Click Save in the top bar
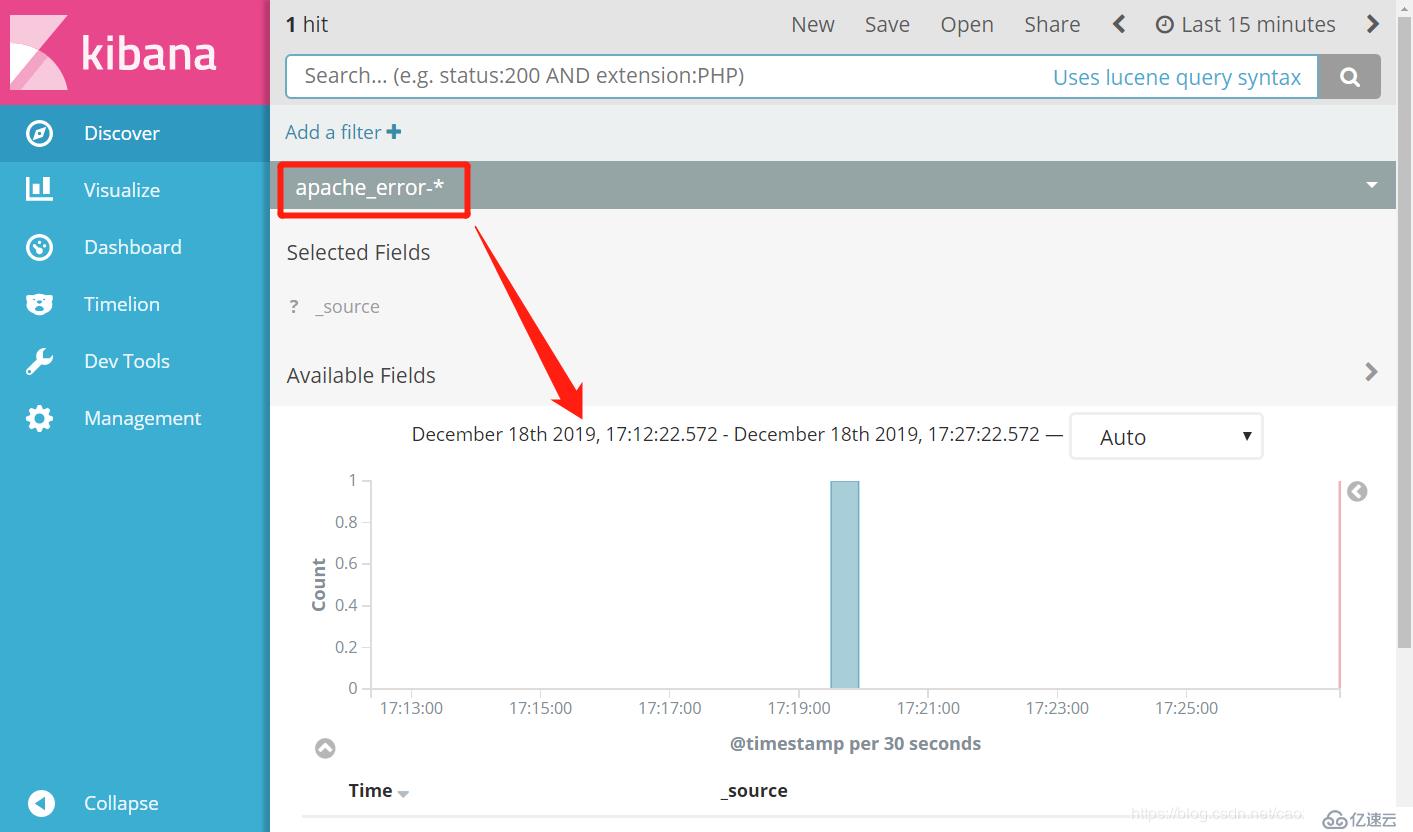The width and height of the screenshot is (1413, 832). pos(887,25)
